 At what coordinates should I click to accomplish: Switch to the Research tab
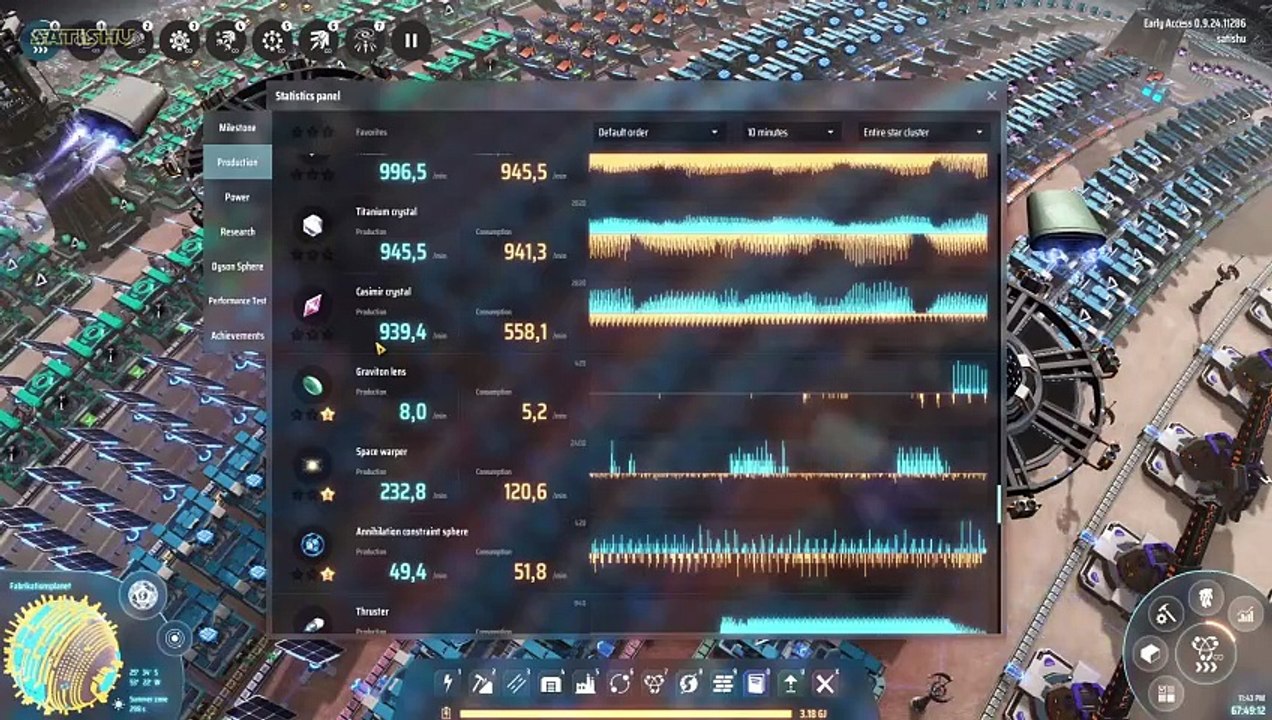[x=237, y=232]
